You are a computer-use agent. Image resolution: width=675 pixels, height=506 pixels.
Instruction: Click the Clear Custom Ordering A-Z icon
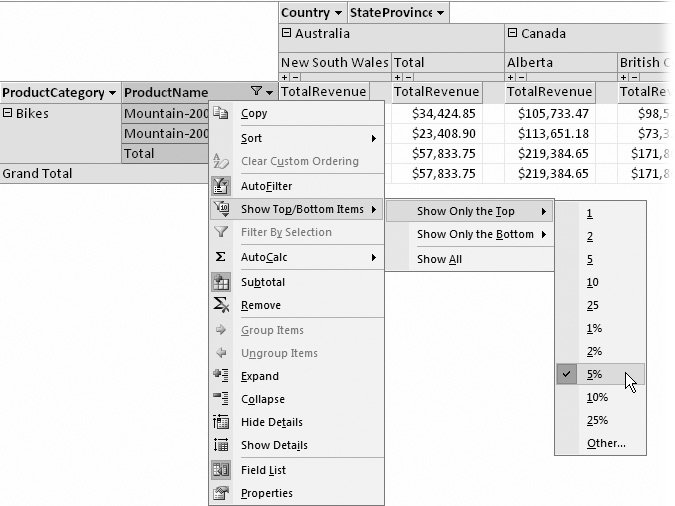[x=221, y=161]
